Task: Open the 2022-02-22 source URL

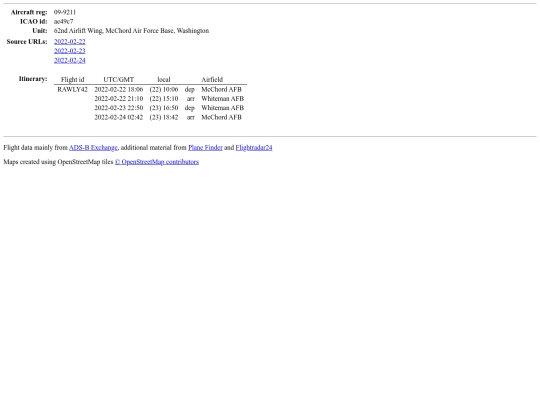Action: [x=70, y=42]
